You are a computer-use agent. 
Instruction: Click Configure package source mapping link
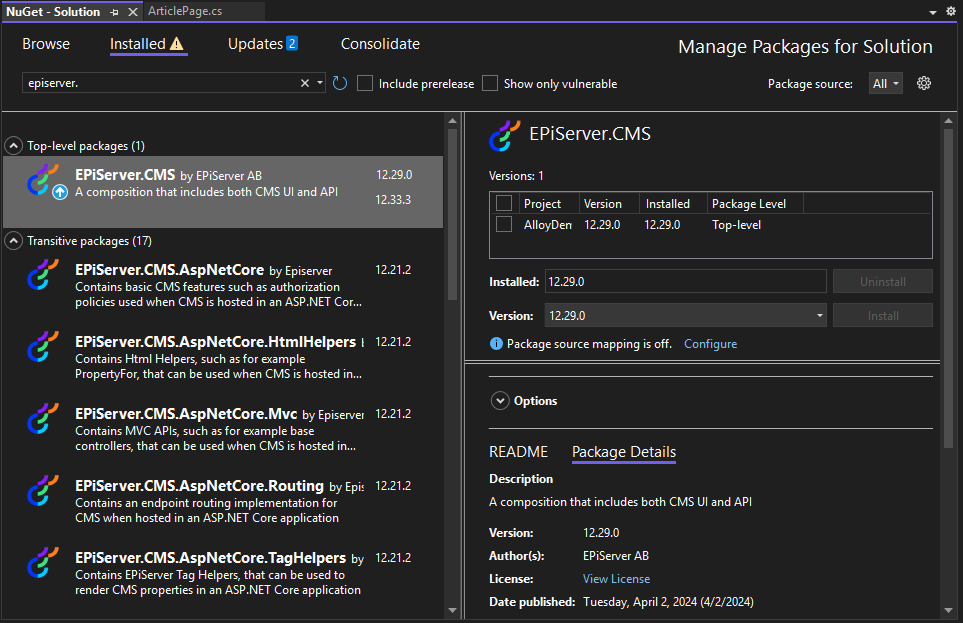coord(710,344)
